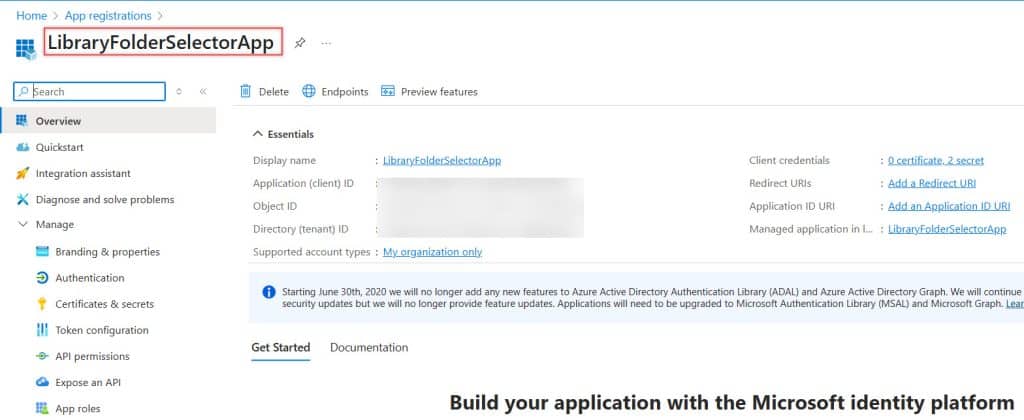Click Add an Application ID URI link
Image resolution: width=1024 pixels, height=420 pixels.
tap(949, 206)
